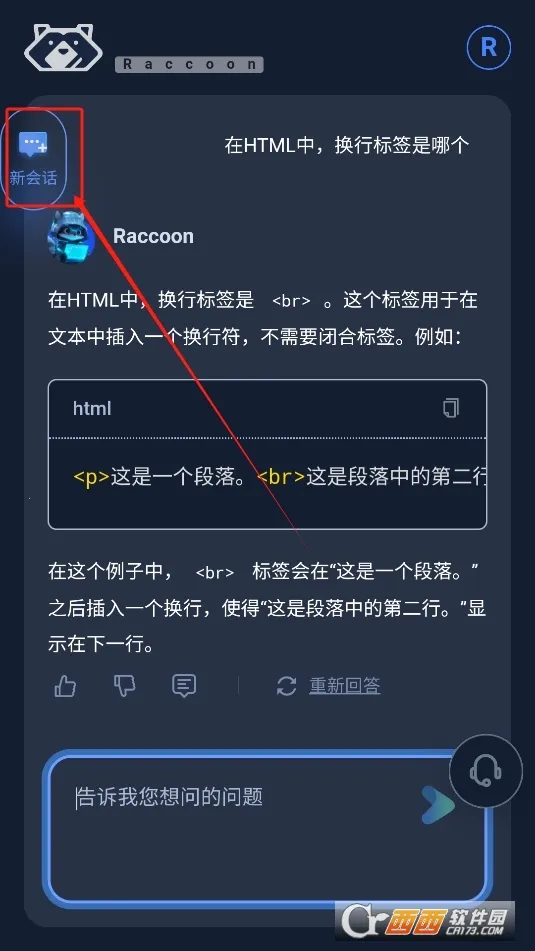Viewport: 535px width, 951px height.
Task: Click the Raccoon bot avatar image
Action: click(x=71, y=237)
